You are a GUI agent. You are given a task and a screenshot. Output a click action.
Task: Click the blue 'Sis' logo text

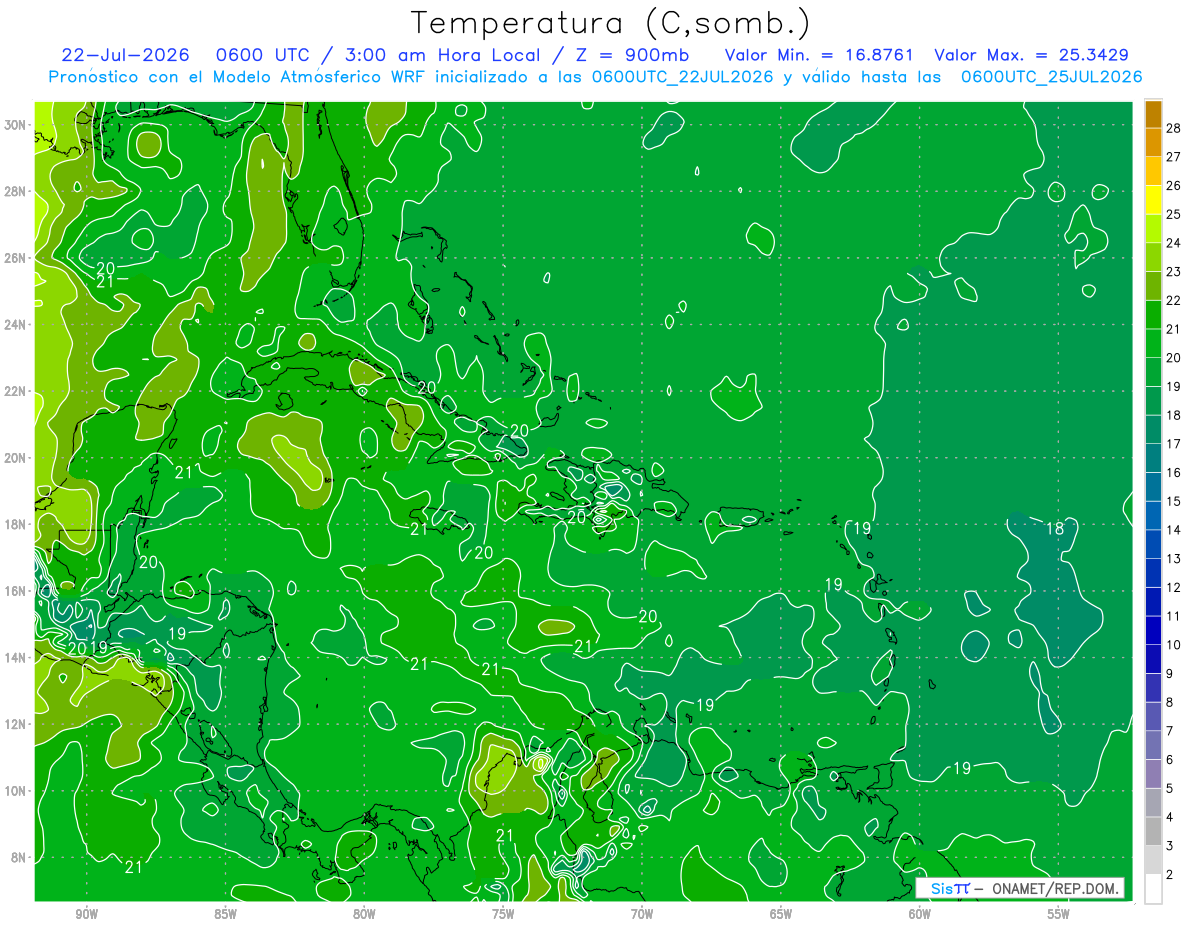tap(942, 888)
